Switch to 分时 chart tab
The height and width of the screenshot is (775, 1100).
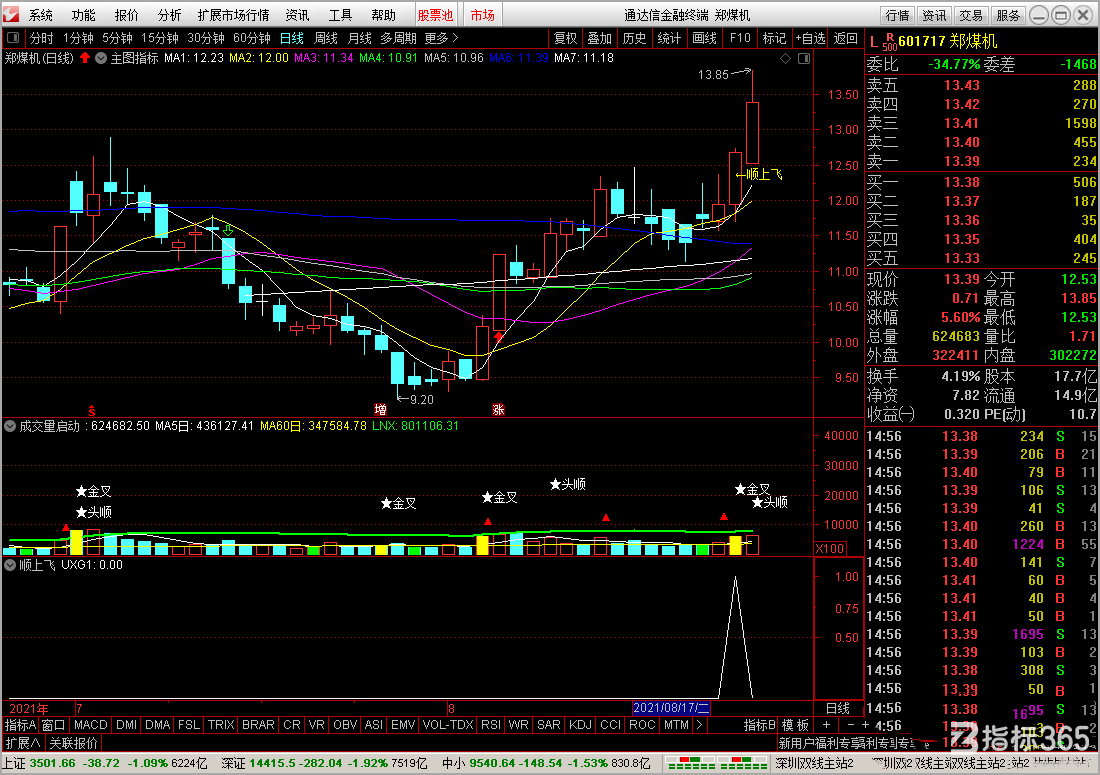click(41, 38)
